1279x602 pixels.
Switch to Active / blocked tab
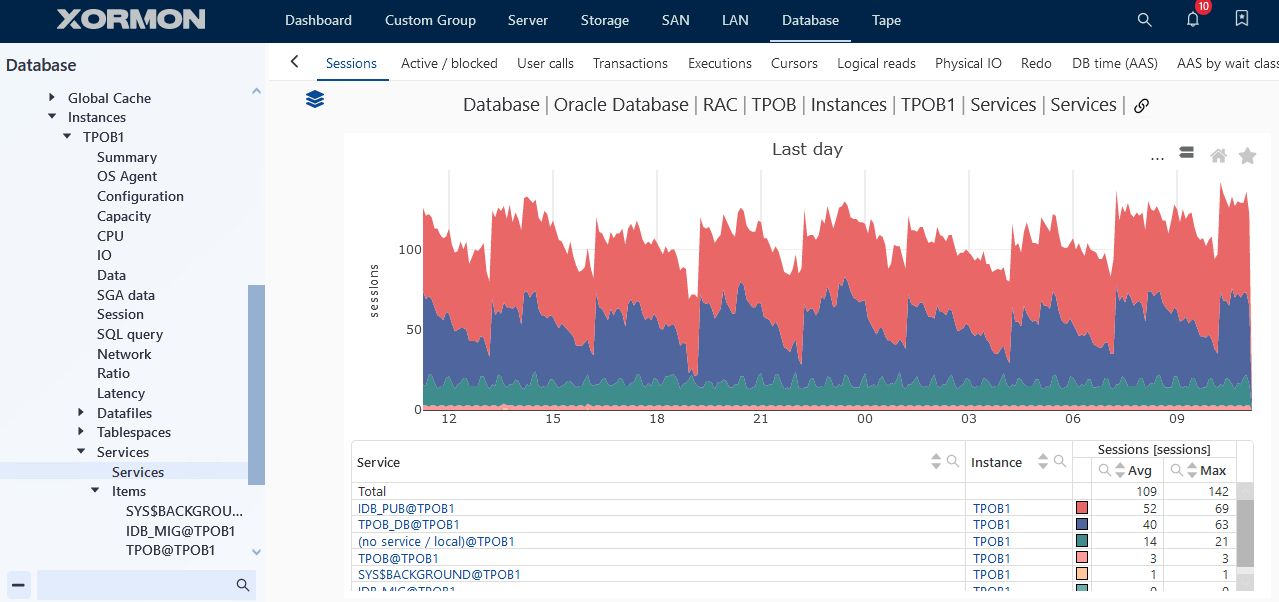point(449,63)
